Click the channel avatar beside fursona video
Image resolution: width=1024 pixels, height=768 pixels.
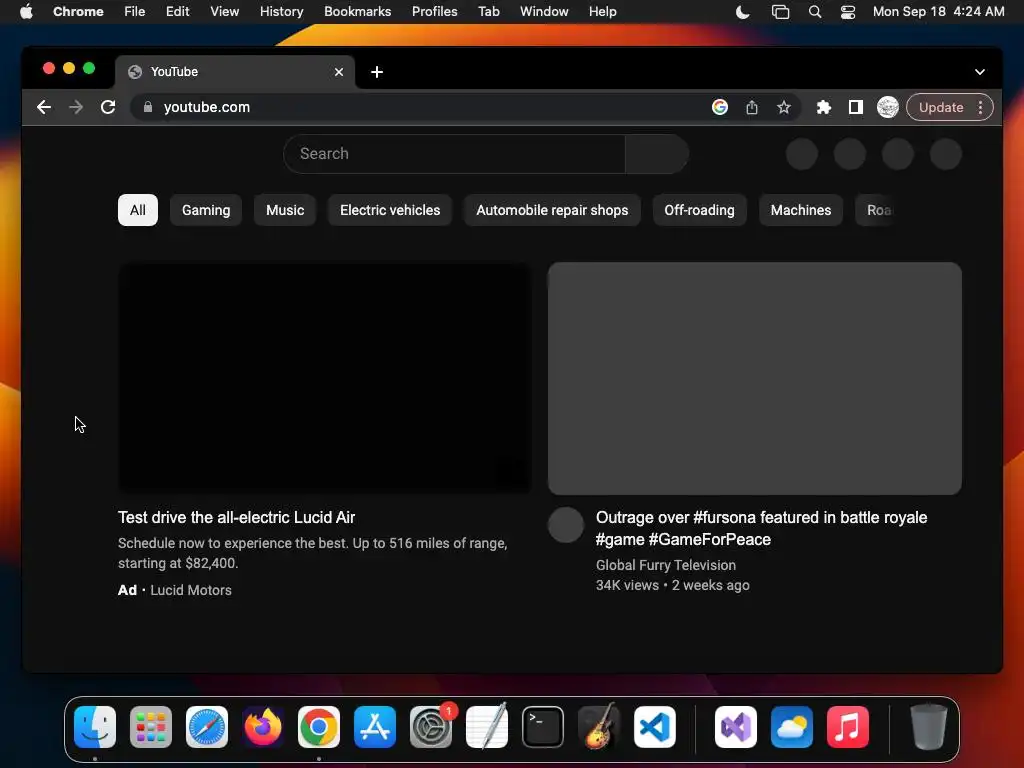(566, 525)
